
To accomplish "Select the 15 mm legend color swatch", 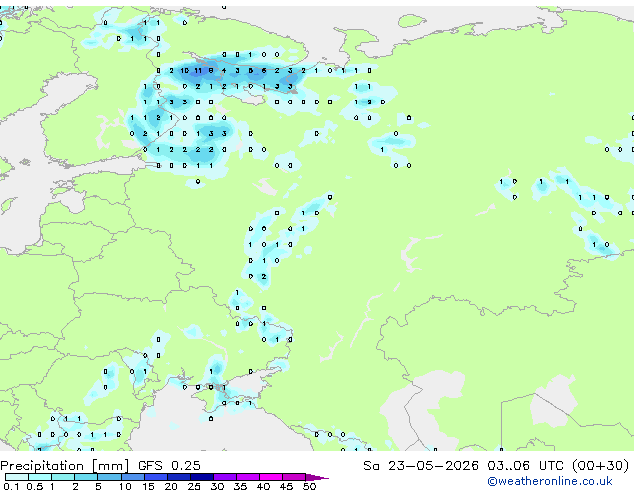I will coord(155,477).
